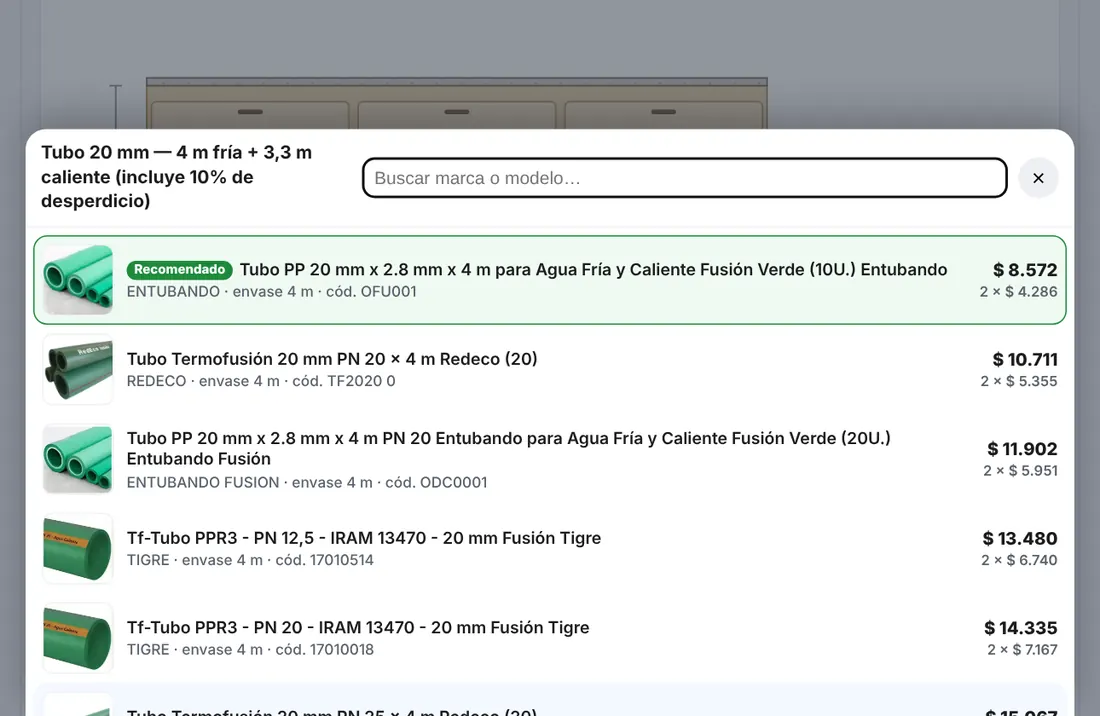Click the price '$ 8.572'

click(x=1025, y=270)
